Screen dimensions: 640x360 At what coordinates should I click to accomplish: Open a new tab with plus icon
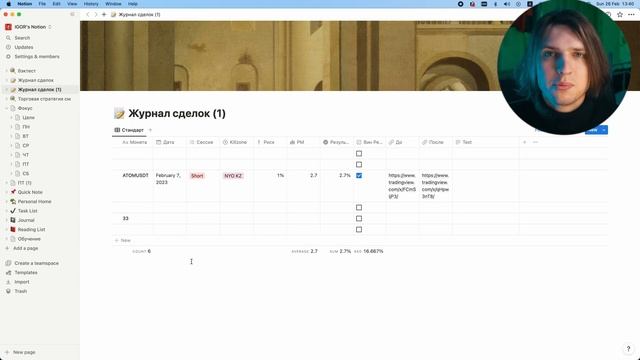click(104, 14)
